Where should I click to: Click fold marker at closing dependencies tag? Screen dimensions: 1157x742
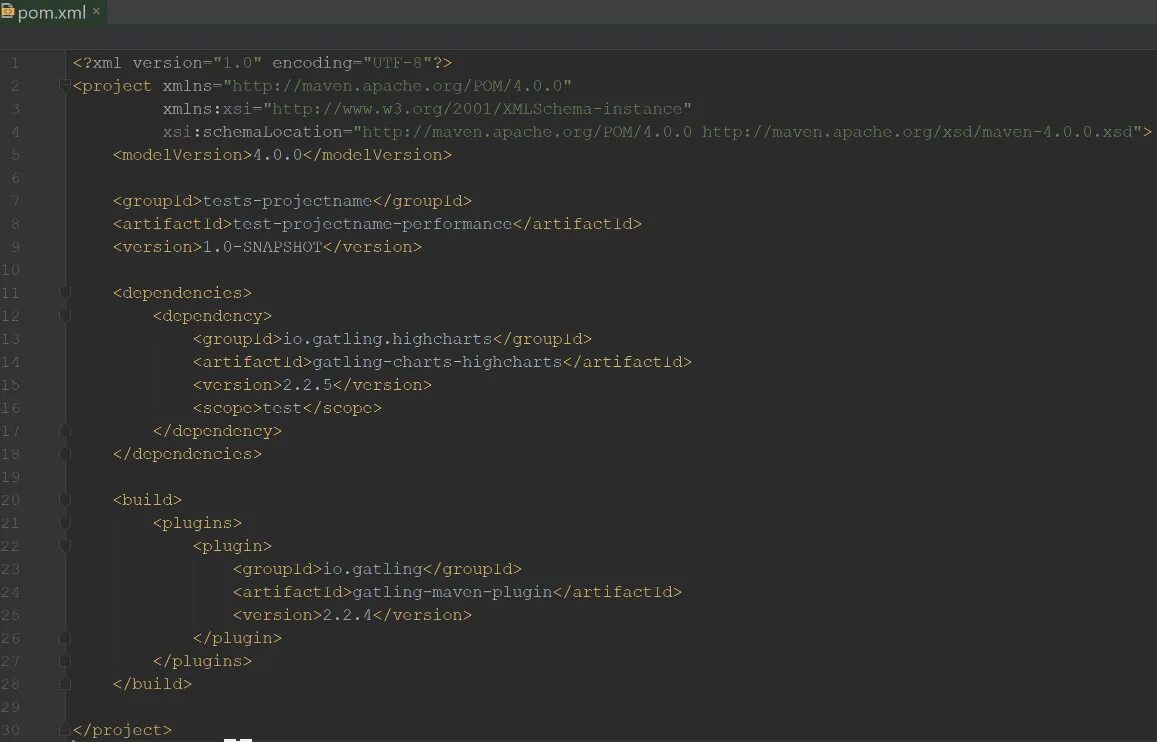point(65,454)
